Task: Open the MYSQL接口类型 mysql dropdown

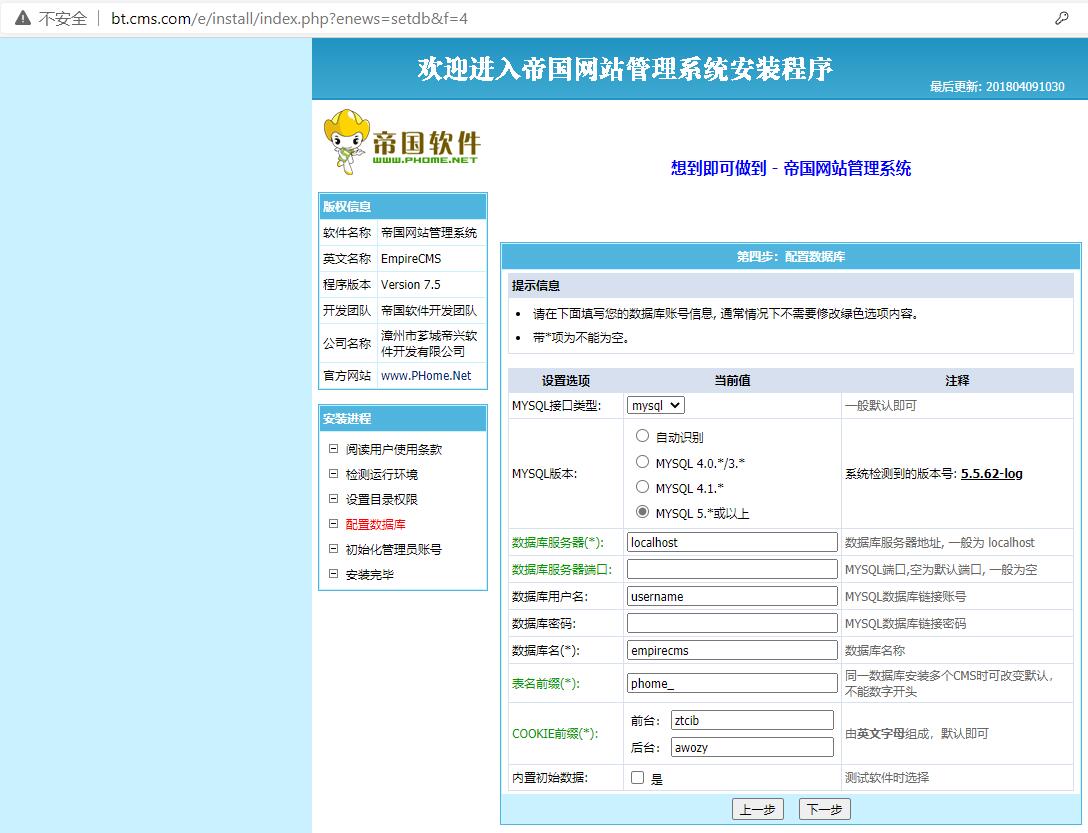Action: tap(656, 405)
